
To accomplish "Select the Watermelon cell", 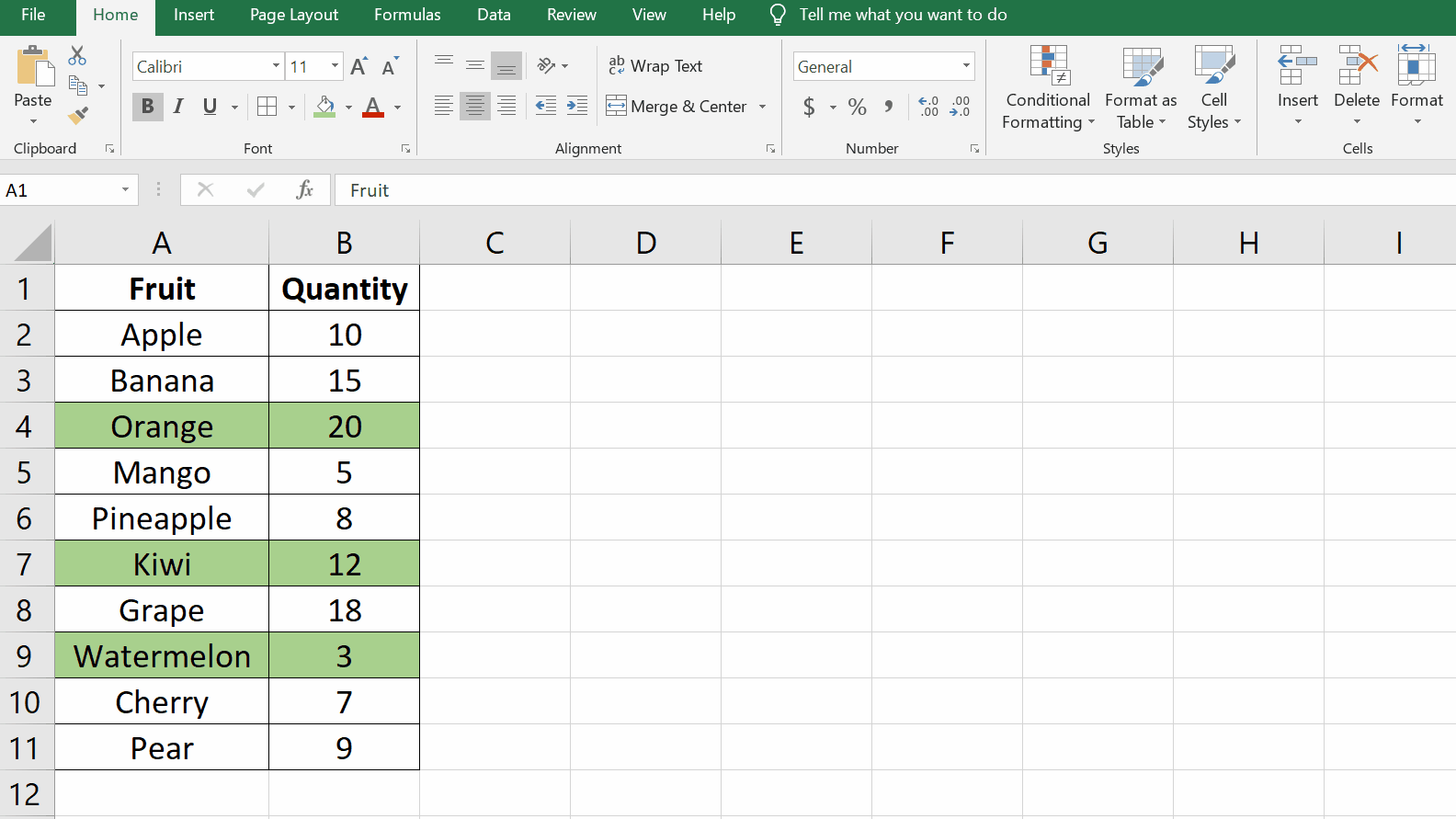I will click(x=162, y=655).
